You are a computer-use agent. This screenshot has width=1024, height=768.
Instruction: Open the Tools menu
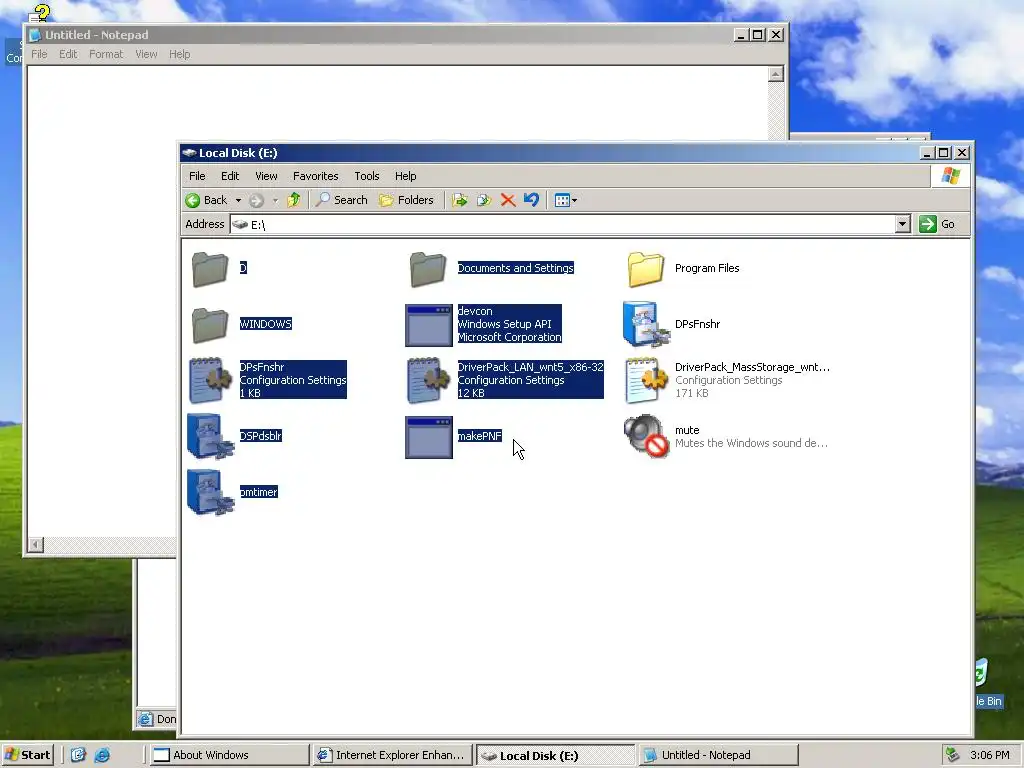point(366,176)
